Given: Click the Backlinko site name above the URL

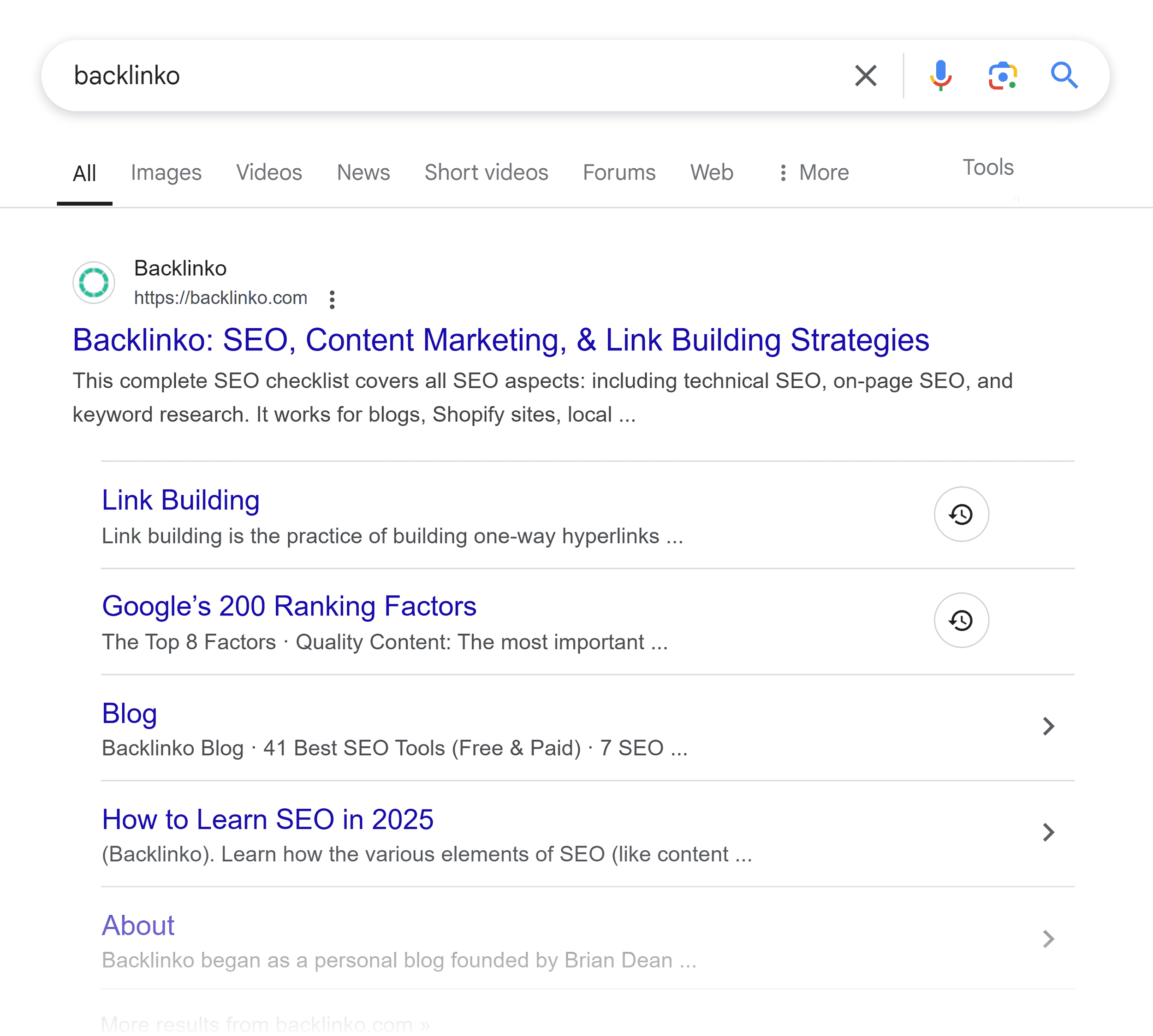Looking at the screenshot, I should pos(180,268).
